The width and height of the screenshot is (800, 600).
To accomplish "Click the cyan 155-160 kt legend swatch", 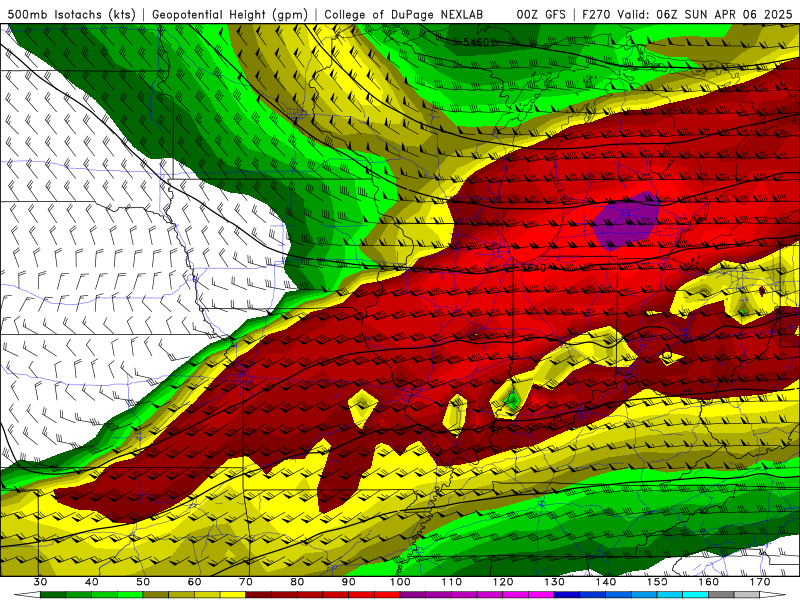I will (696, 595).
